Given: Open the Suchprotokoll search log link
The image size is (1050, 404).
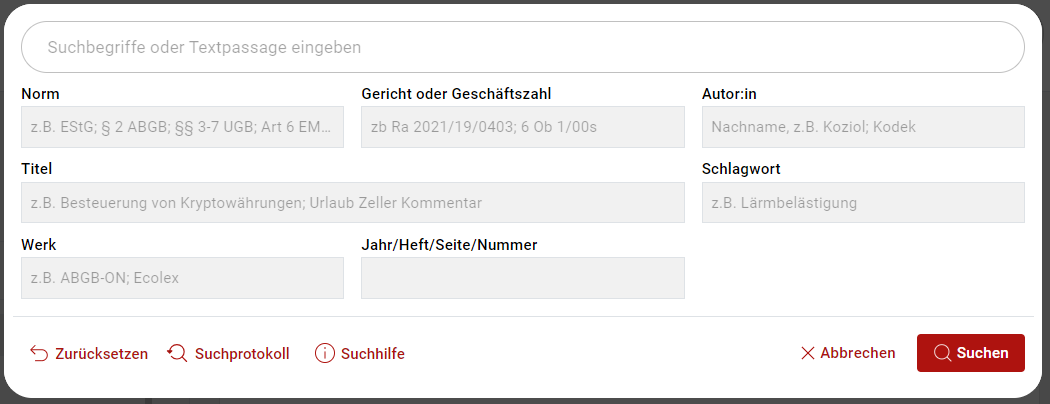Looking at the screenshot, I should [242, 353].
